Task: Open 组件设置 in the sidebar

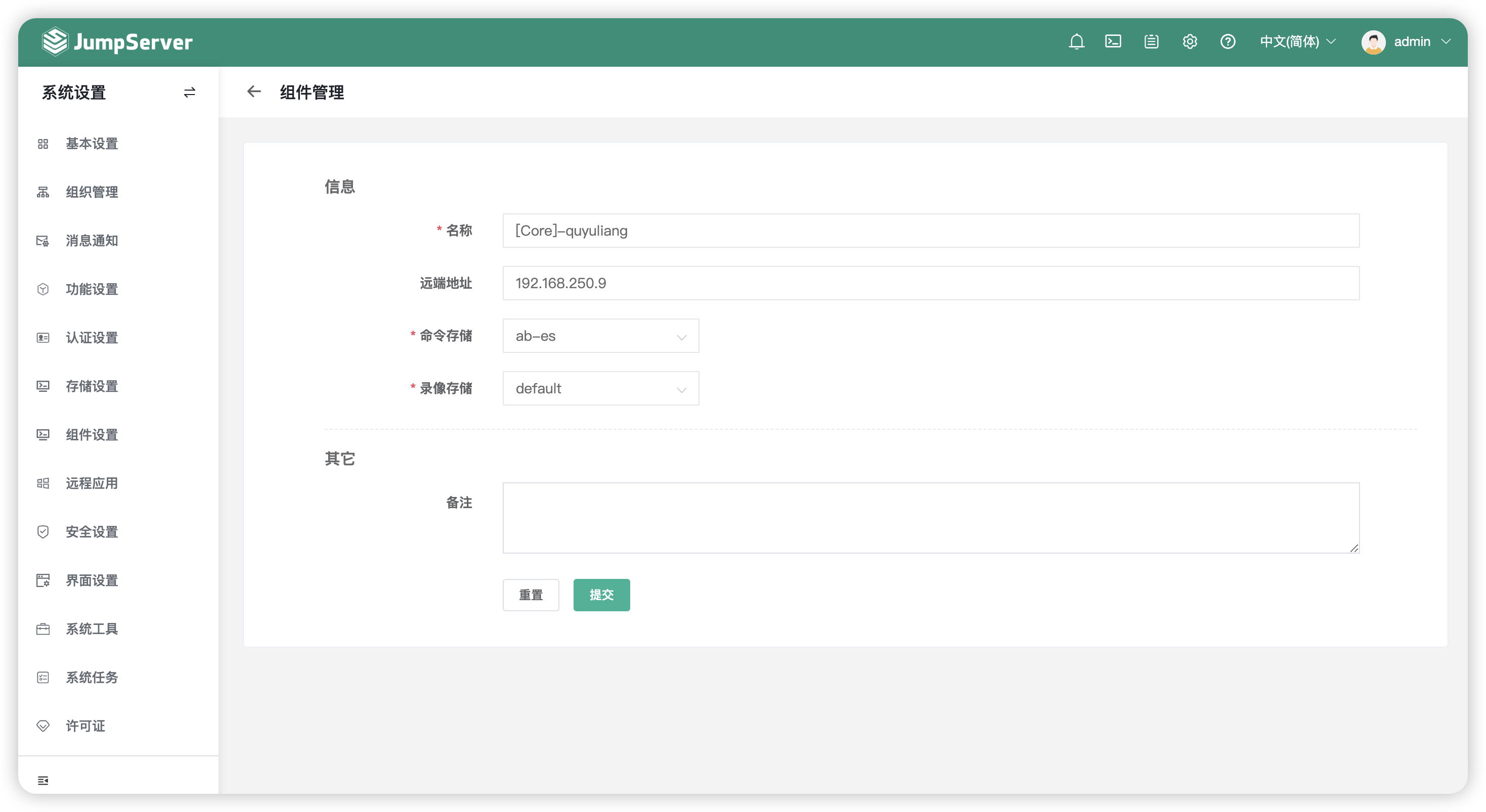Action: click(x=92, y=434)
